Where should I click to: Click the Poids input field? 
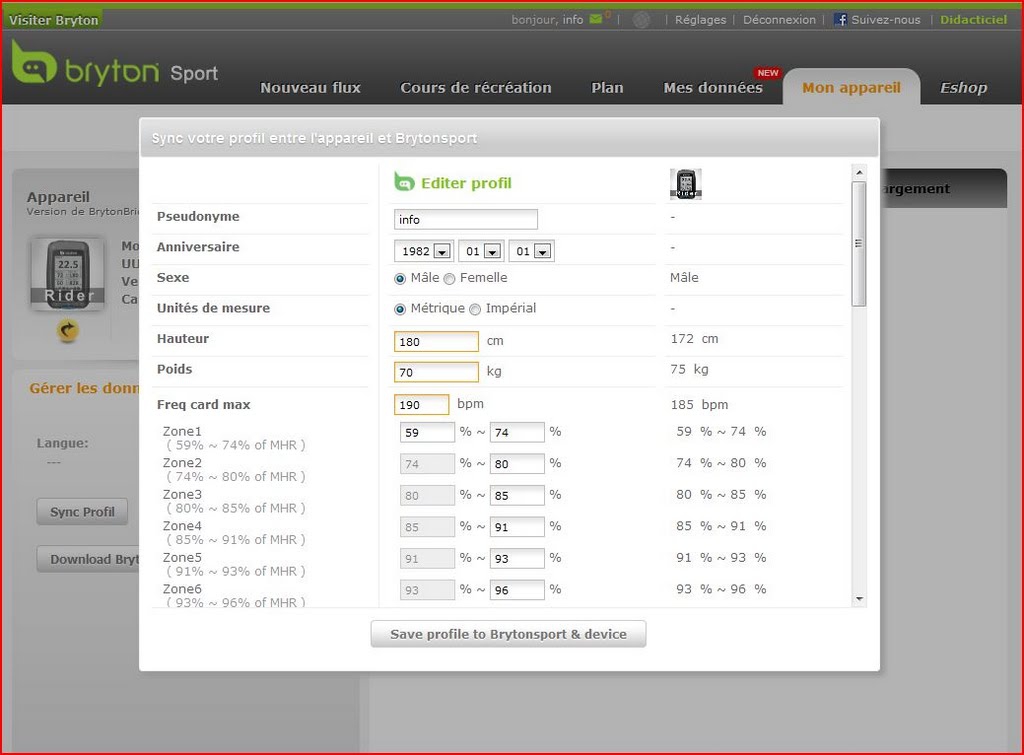tap(436, 372)
